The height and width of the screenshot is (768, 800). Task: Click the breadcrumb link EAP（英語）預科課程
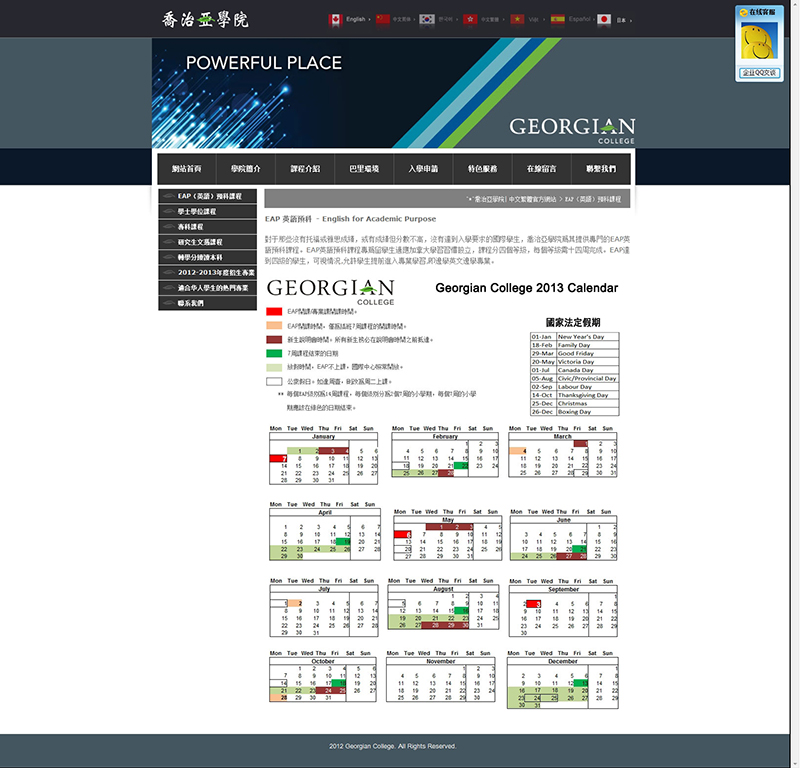click(593, 200)
